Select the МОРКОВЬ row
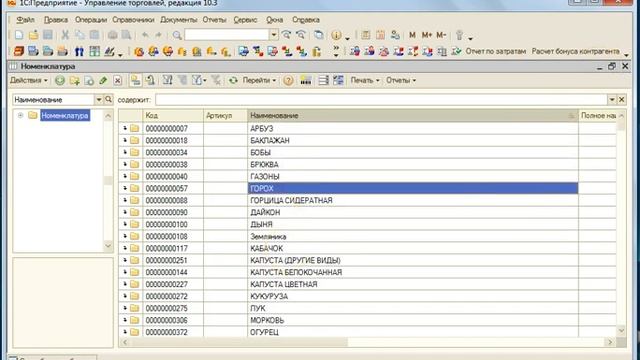Image resolution: width=640 pixels, height=360 pixels. [x=367, y=320]
